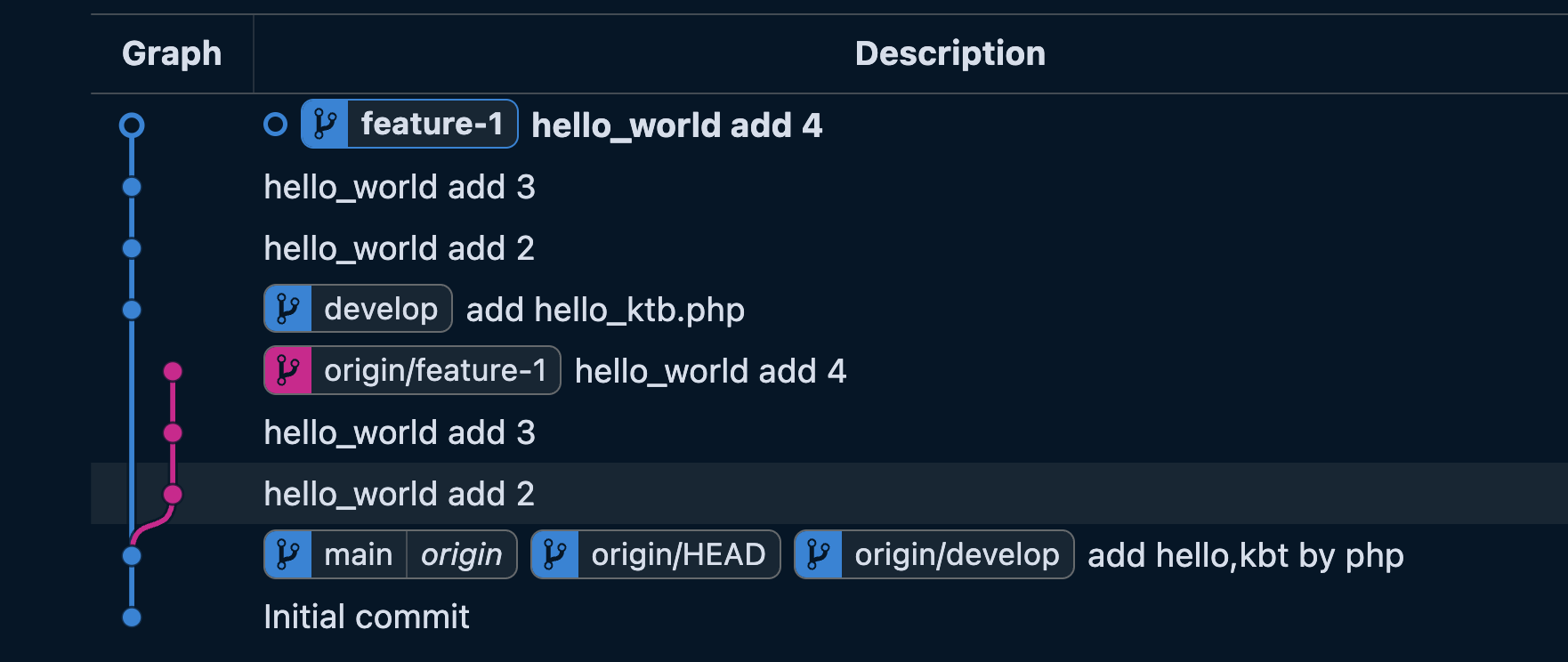Select the origin/develop label
Screen dimensions: 1568x662
(958, 554)
